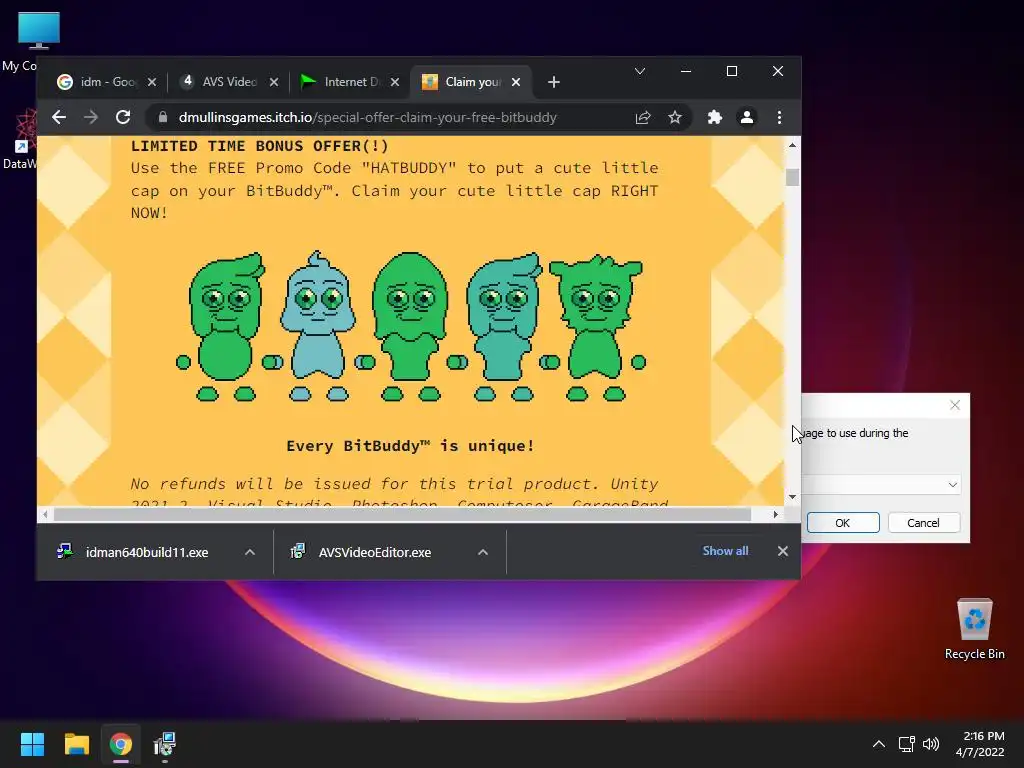The image size is (1024, 768).
Task: Open the clock and date panel
Action: (x=980, y=744)
